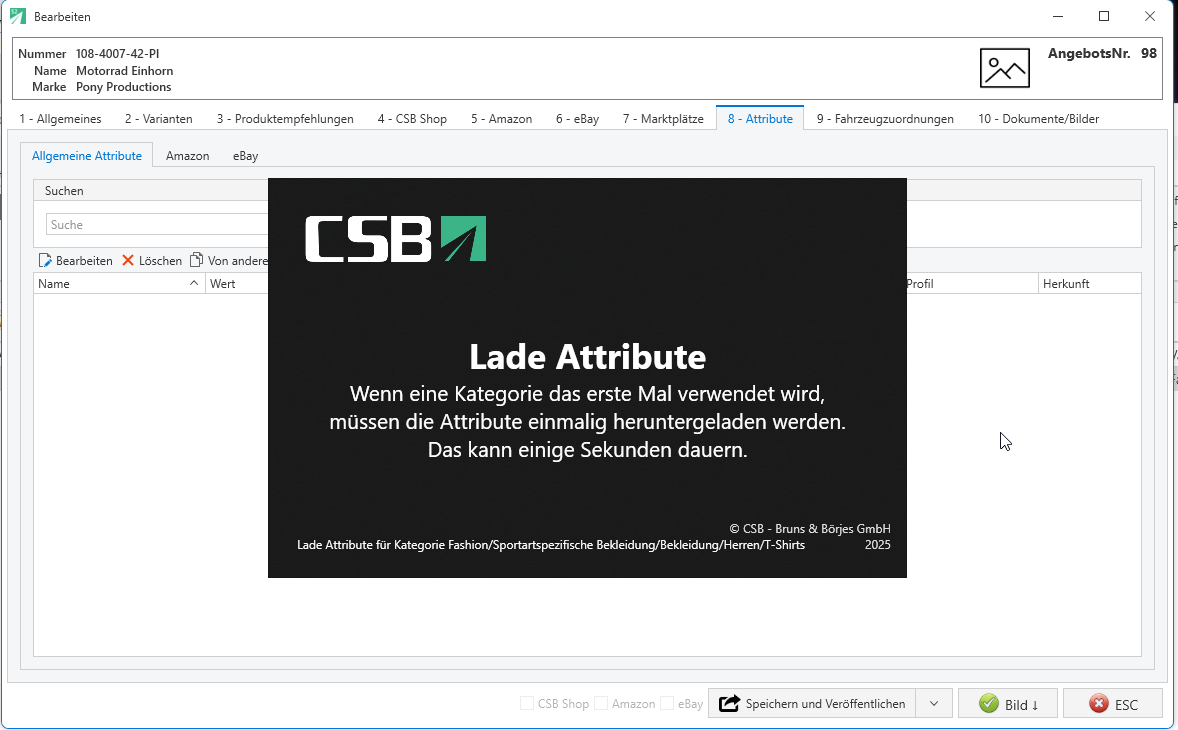The width and height of the screenshot is (1178, 730).
Task: Go to the 4 - CSB Shop tab
Action: [412, 119]
